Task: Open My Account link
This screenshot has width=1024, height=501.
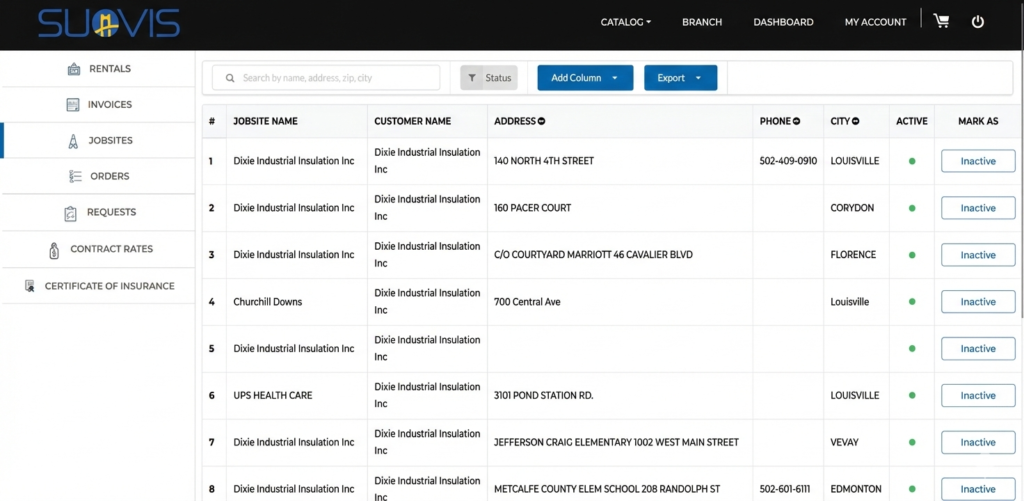Action: click(x=875, y=22)
